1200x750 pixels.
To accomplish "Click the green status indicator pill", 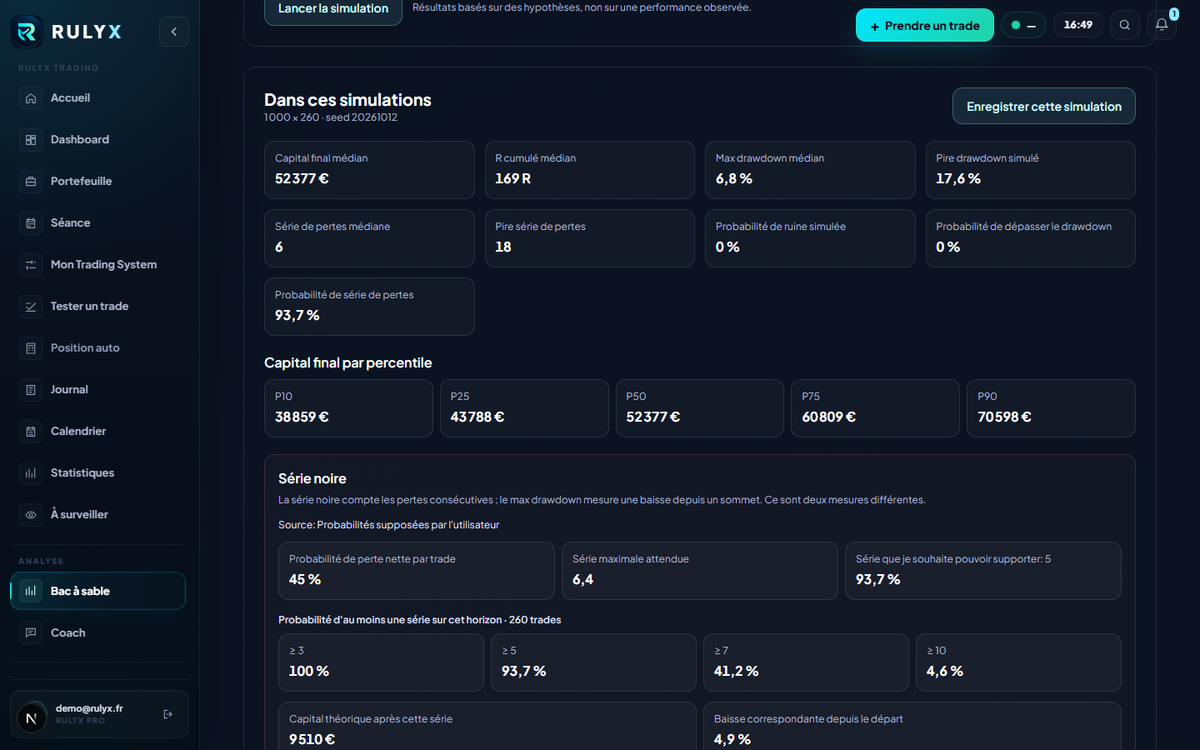I will pos(1024,25).
